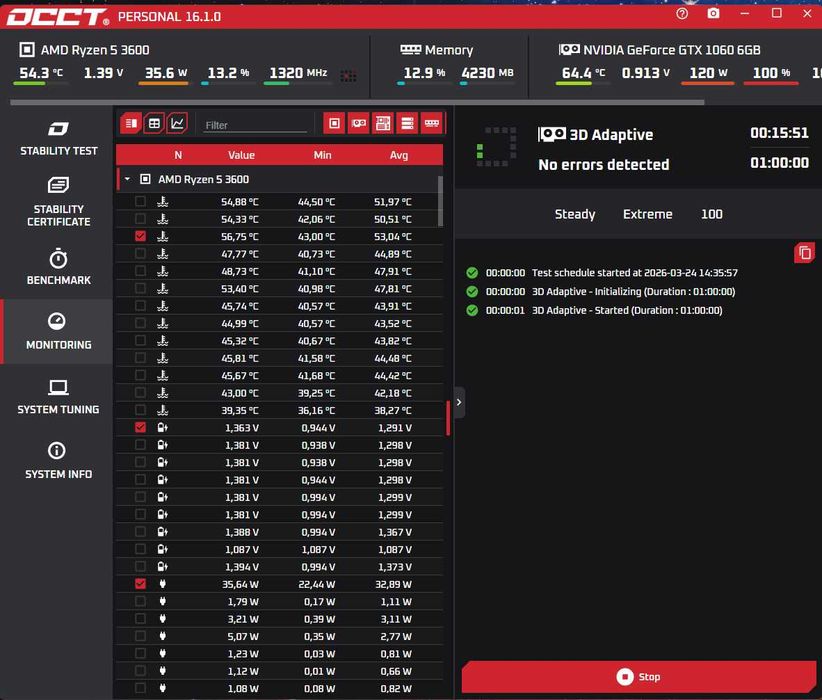Click the GPU load 100 % readout
The width and height of the screenshot is (822, 700).
(x=771, y=73)
